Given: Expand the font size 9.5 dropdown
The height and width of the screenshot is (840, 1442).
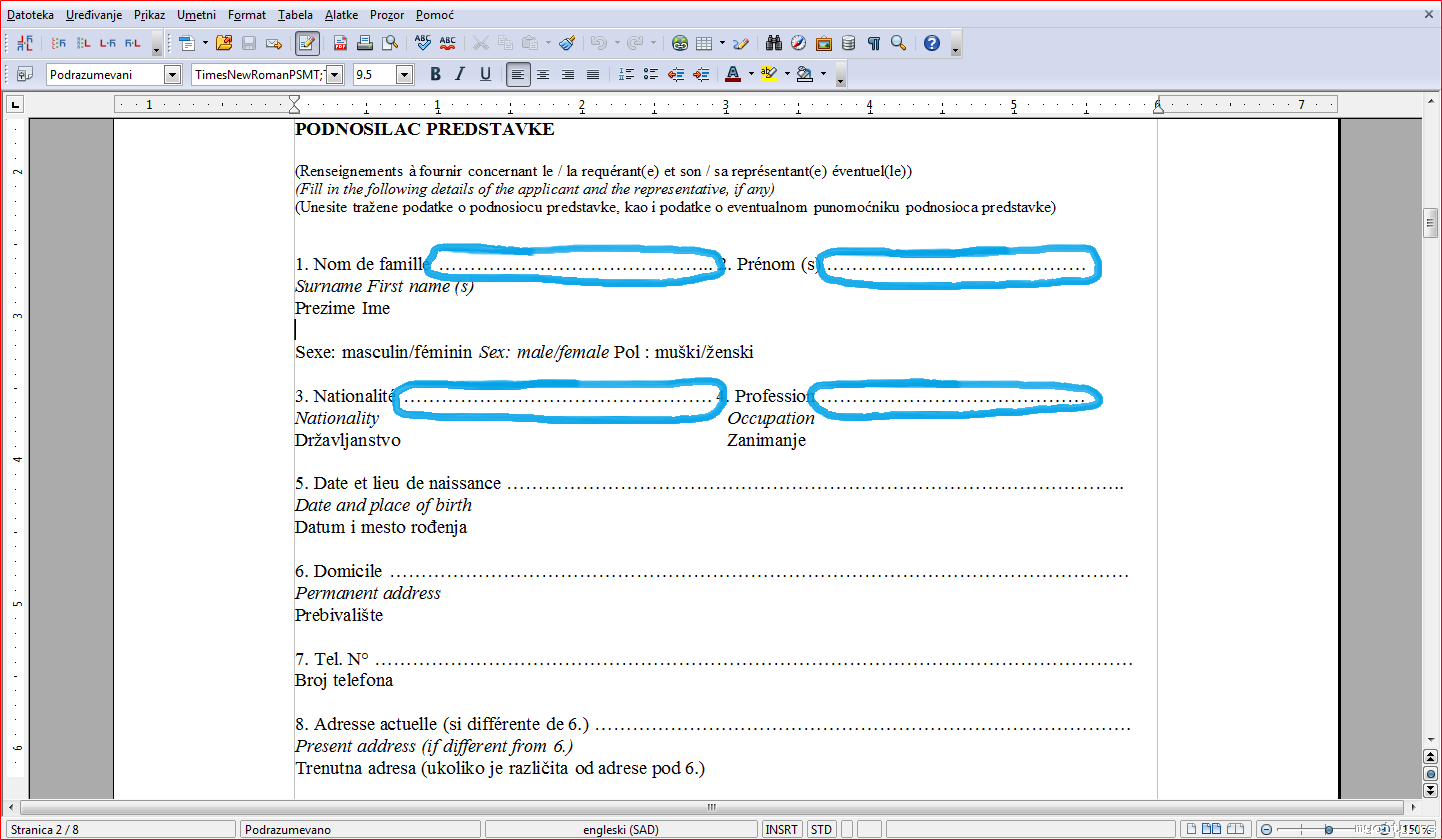Looking at the screenshot, I should [405, 74].
